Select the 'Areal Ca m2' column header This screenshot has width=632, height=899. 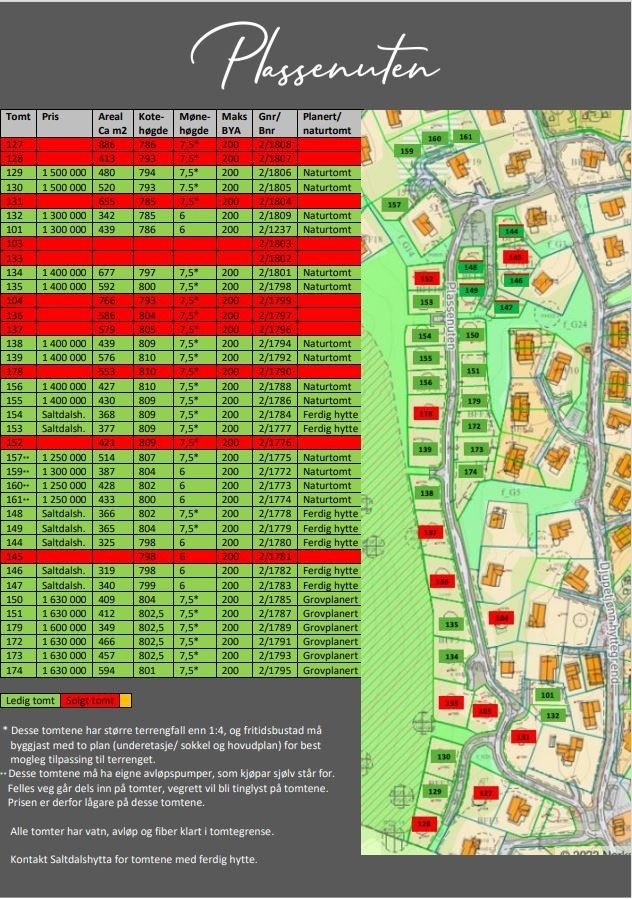(x=112, y=123)
